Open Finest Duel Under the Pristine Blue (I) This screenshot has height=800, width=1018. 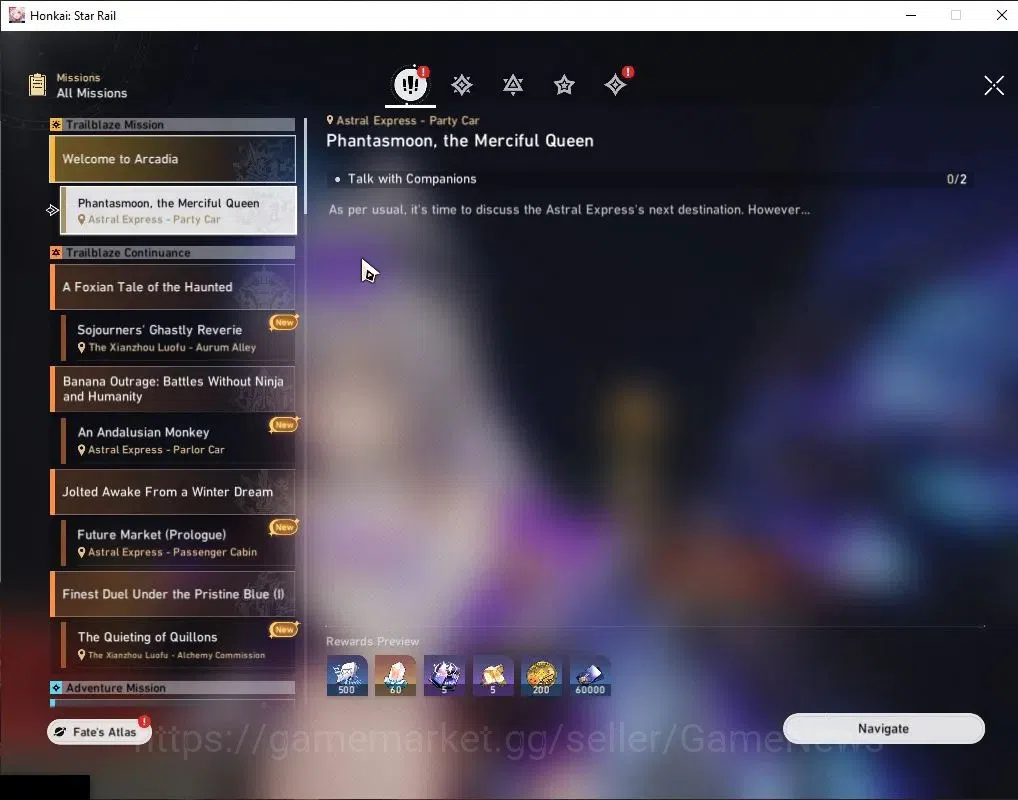coord(173,594)
